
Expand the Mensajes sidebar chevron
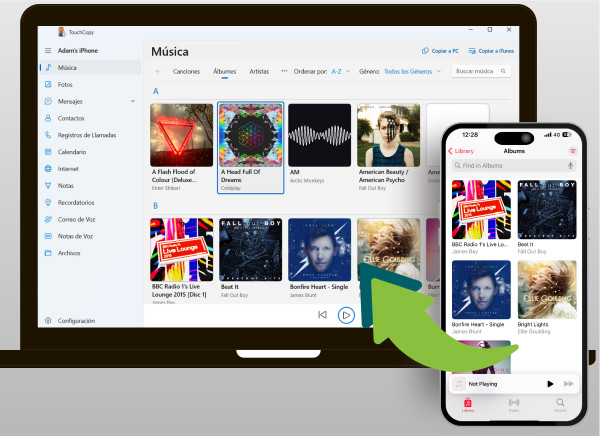[133, 101]
